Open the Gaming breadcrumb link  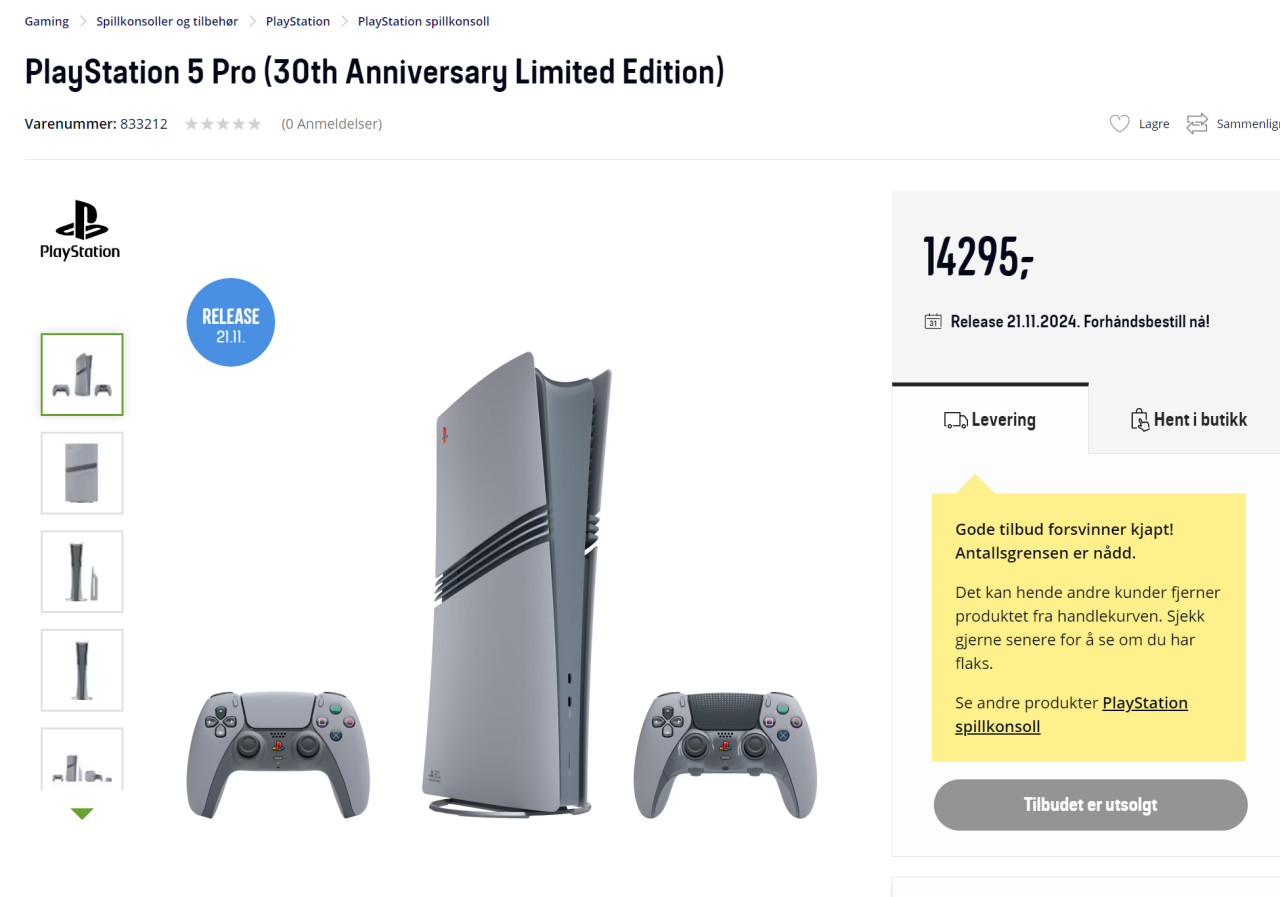[x=47, y=21]
